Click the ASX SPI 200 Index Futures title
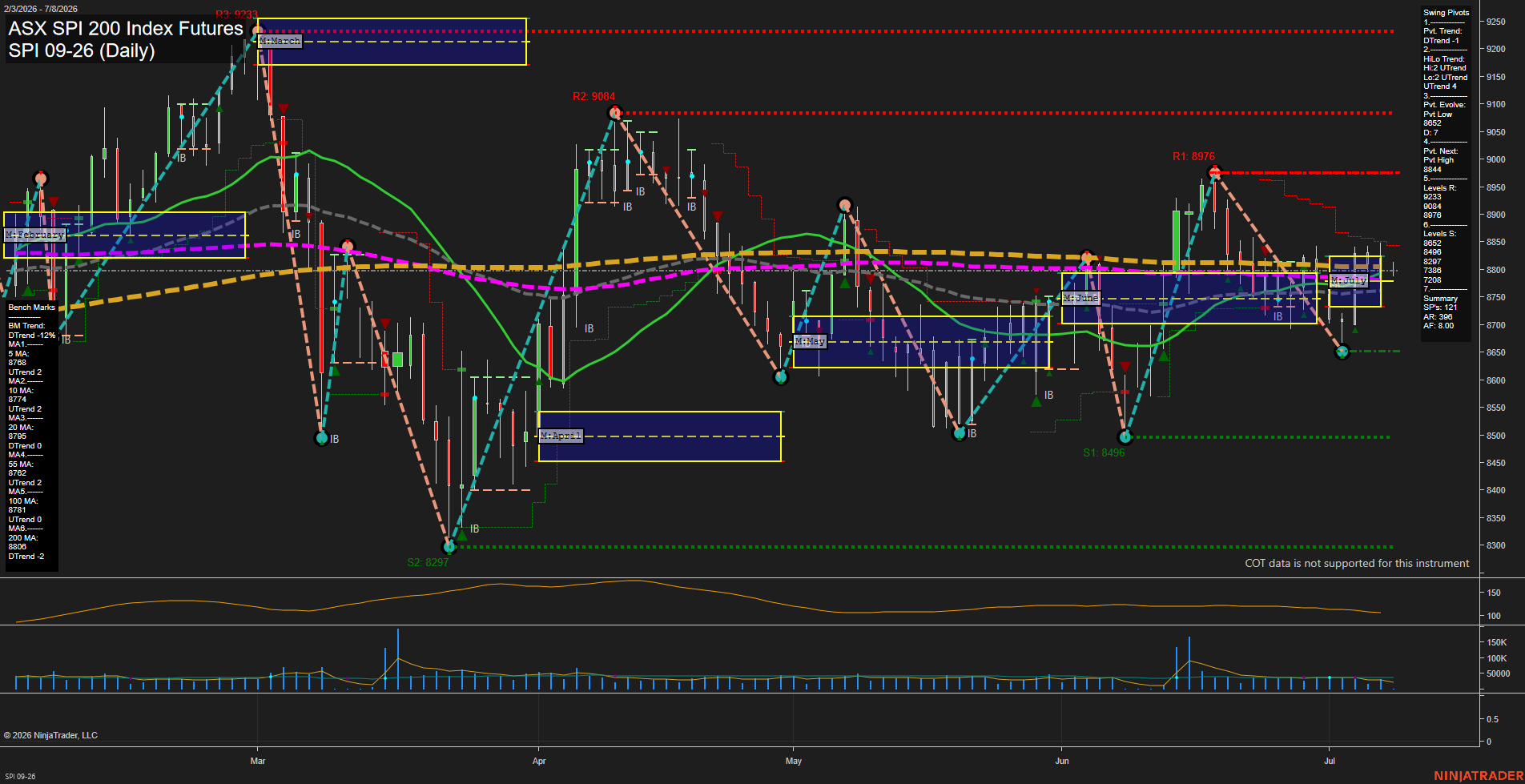Viewport: 1525px width, 784px height. point(126,29)
